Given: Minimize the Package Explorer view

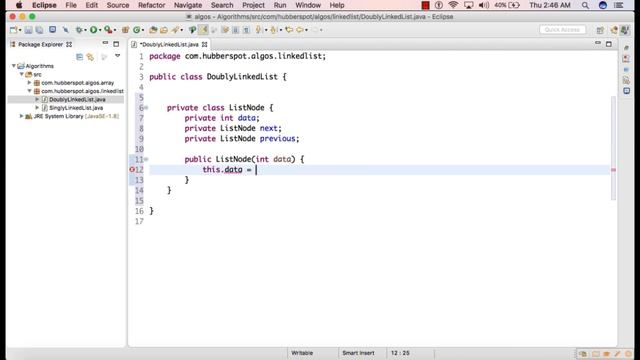Looking at the screenshot, I should [x=105, y=43].
